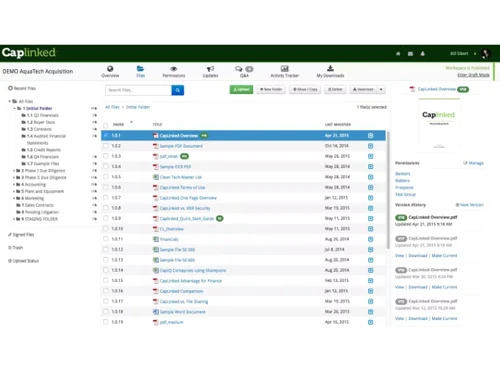Switch to the Files tab
Screen dimensions: 500x375
[140, 71]
